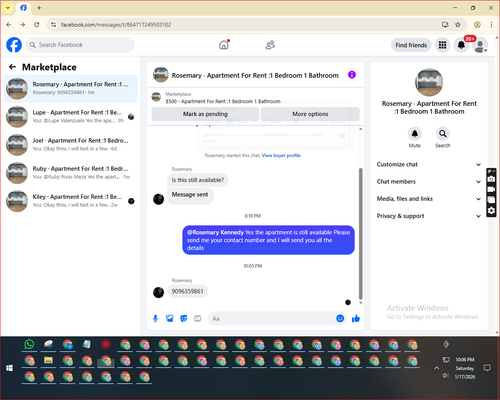Attach a photo with the image icon
The width and height of the screenshot is (500, 400).
click(170, 319)
